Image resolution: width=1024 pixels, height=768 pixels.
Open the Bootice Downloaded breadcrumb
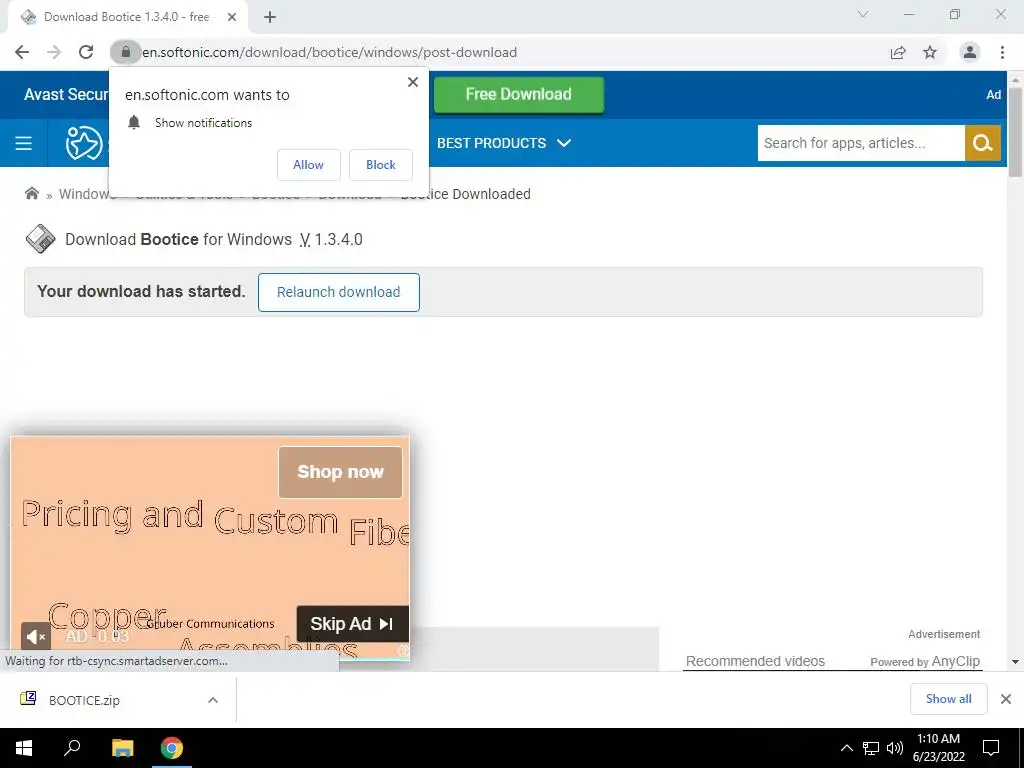465,194
